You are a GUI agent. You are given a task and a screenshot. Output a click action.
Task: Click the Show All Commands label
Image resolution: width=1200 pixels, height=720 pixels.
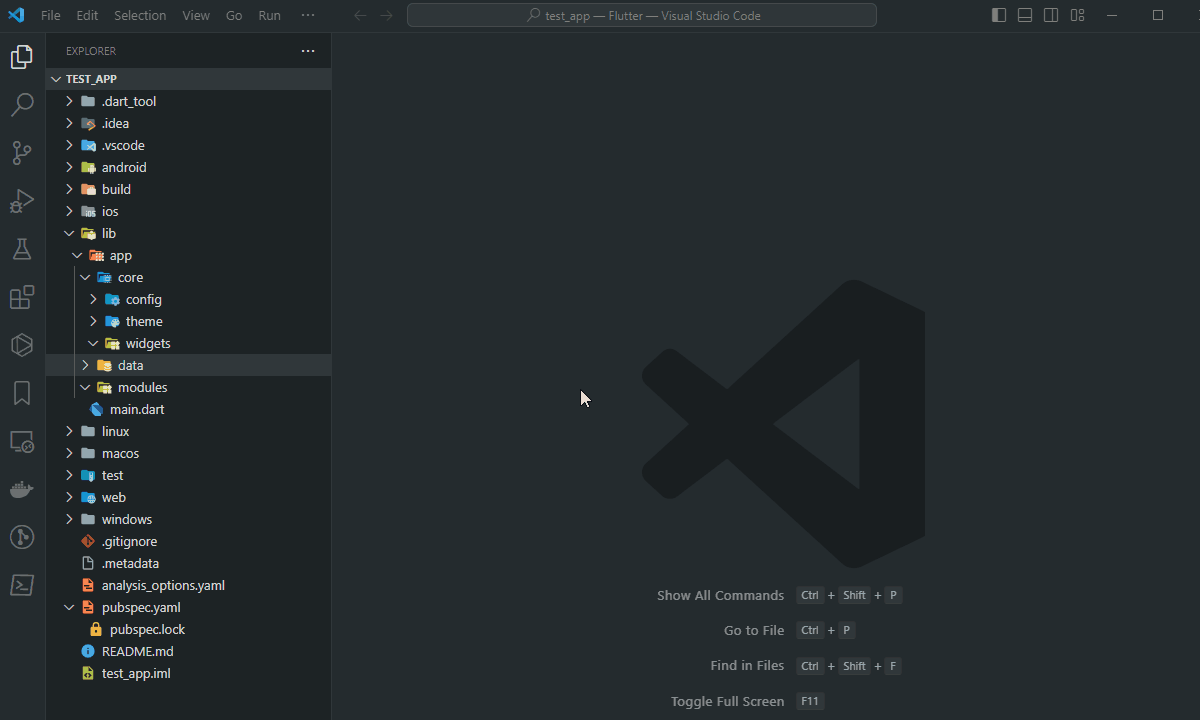coord(720,595)
